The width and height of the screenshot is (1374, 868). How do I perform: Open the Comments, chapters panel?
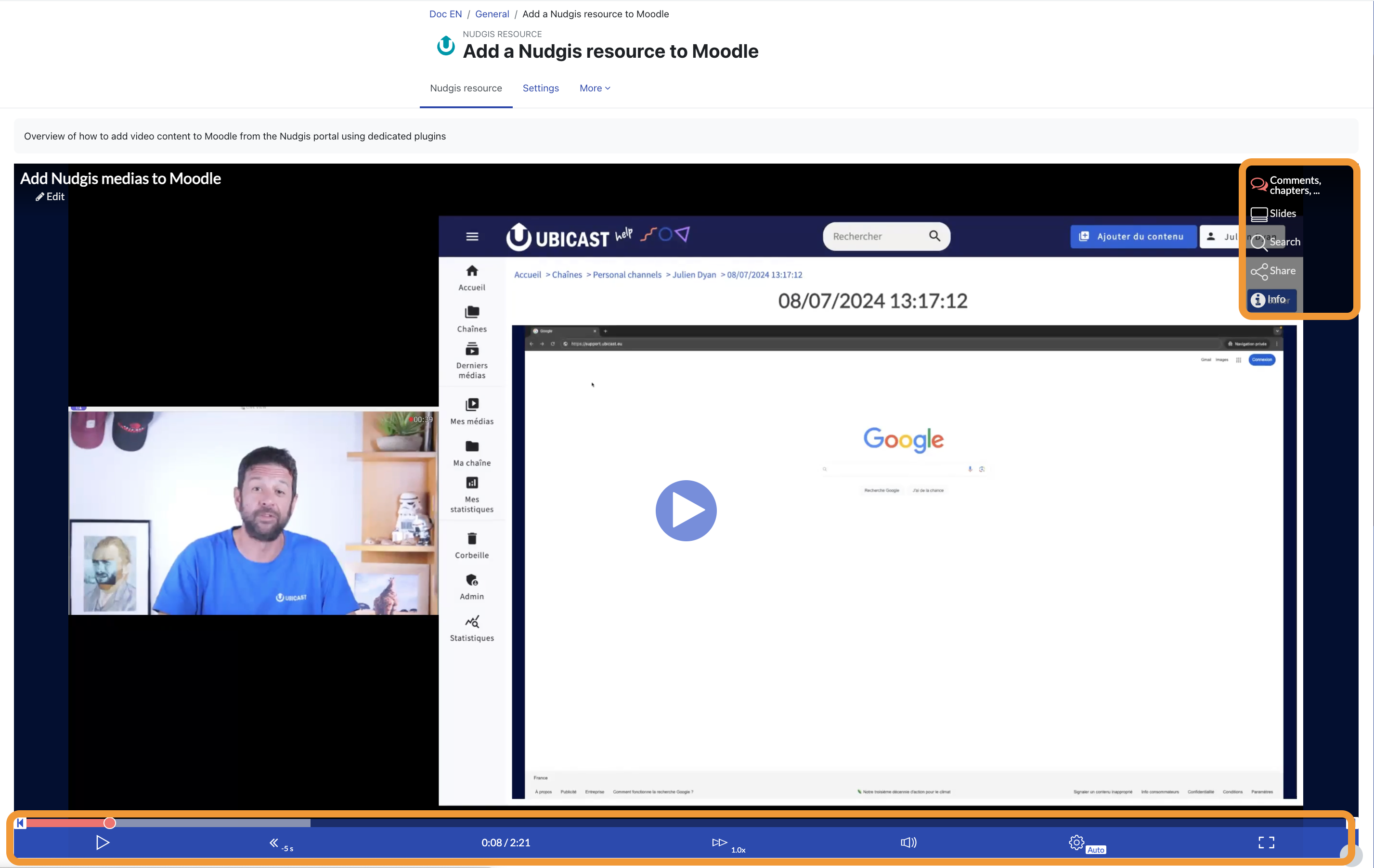pyautogui.click(x=1285, y=185)
